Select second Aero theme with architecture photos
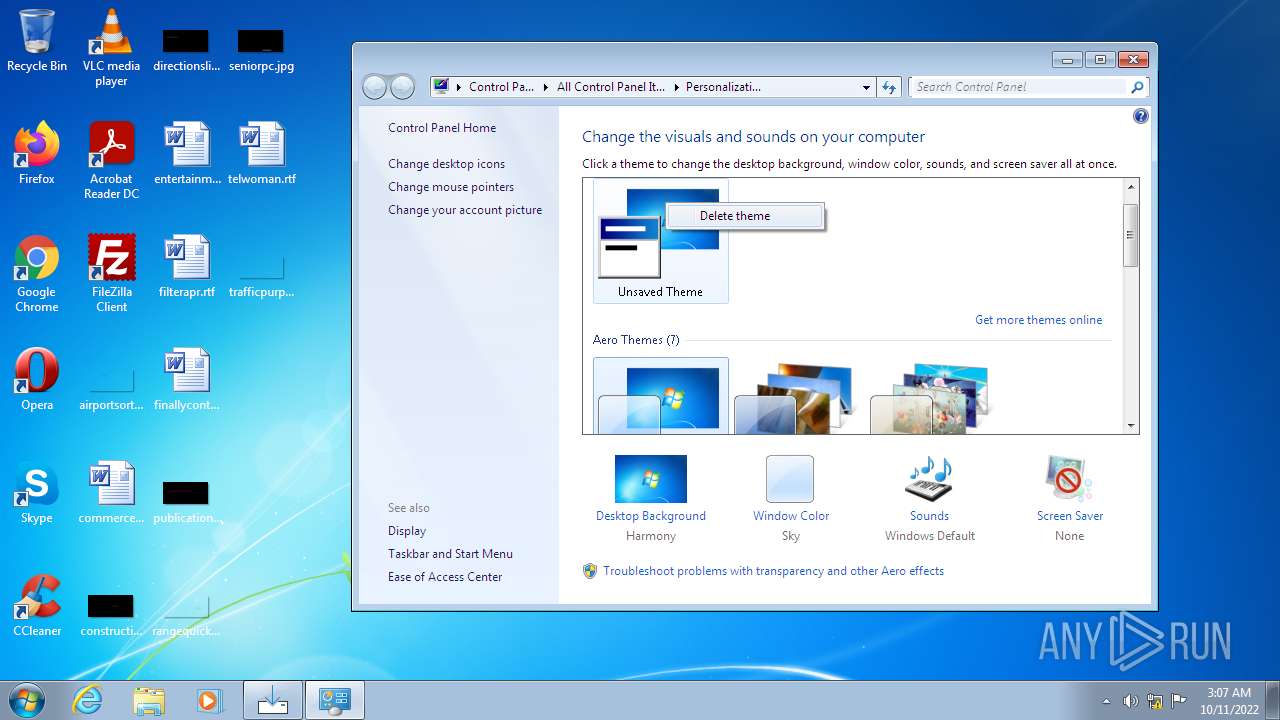The image size is (1280, 720). 796,396
